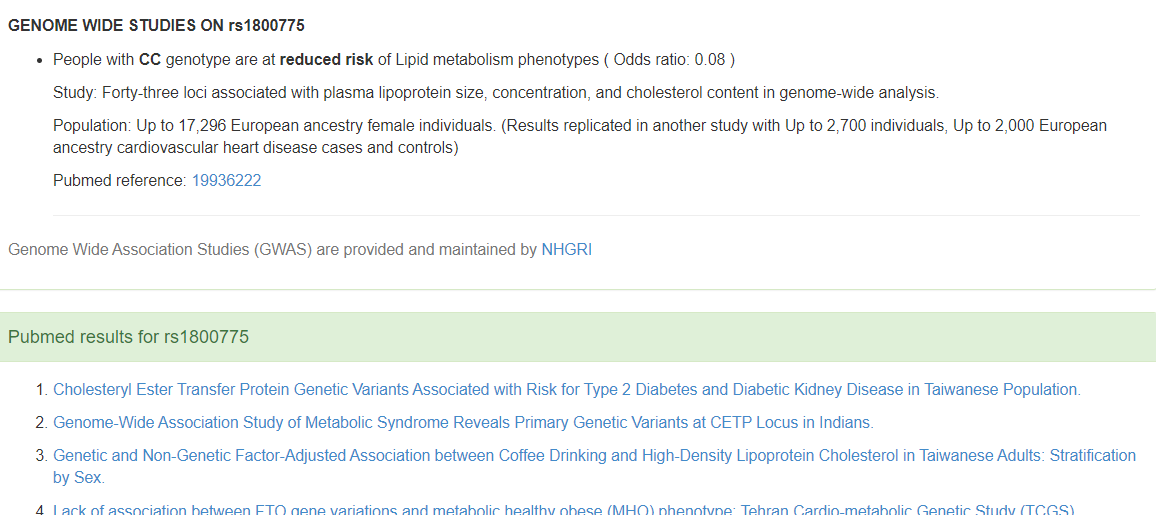The width and height of the screenshot is (1156, 515).
Task: Click the bold "CC" genotype text
Action: point(150,60)
